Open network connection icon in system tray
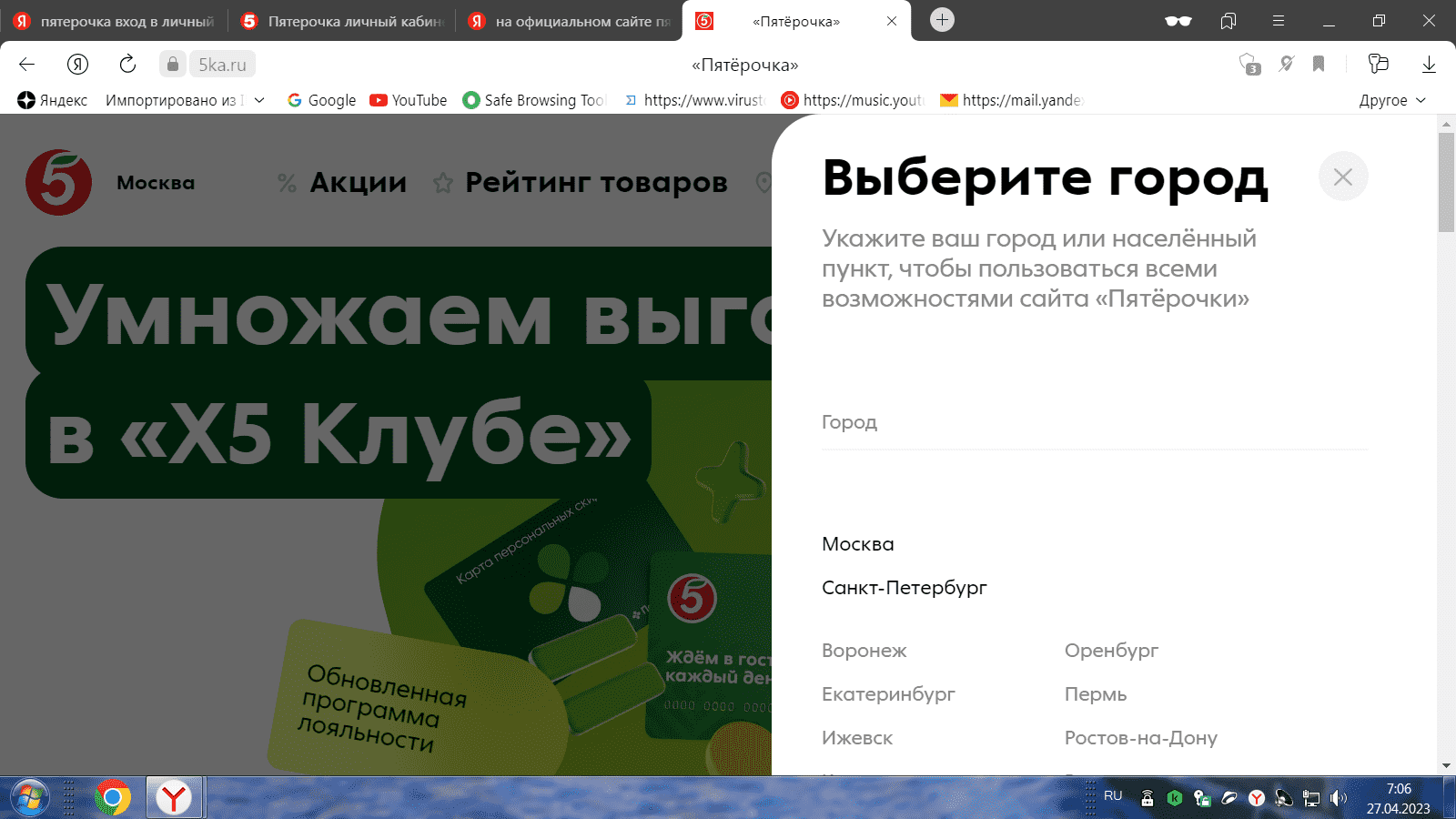 point(1311,798)
